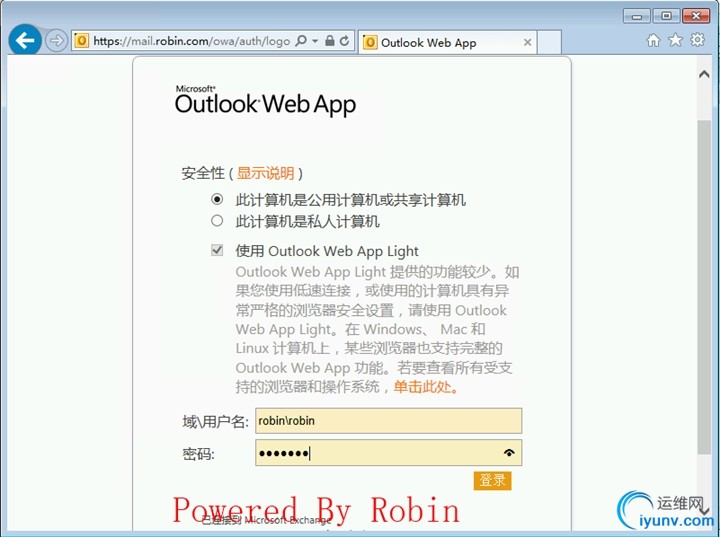Open the 显示说明 link
Viewport: 720px width, 537px height.
click(265, 173)
